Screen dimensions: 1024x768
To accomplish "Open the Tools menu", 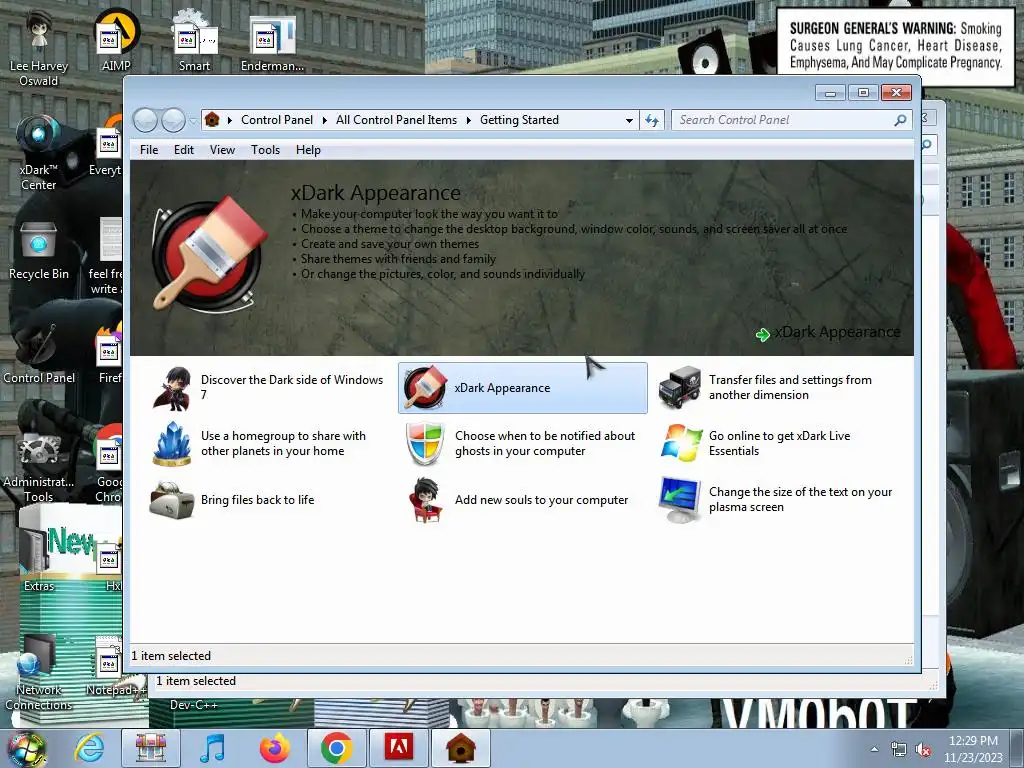I will pyautogui.click(x=265, y=150).
